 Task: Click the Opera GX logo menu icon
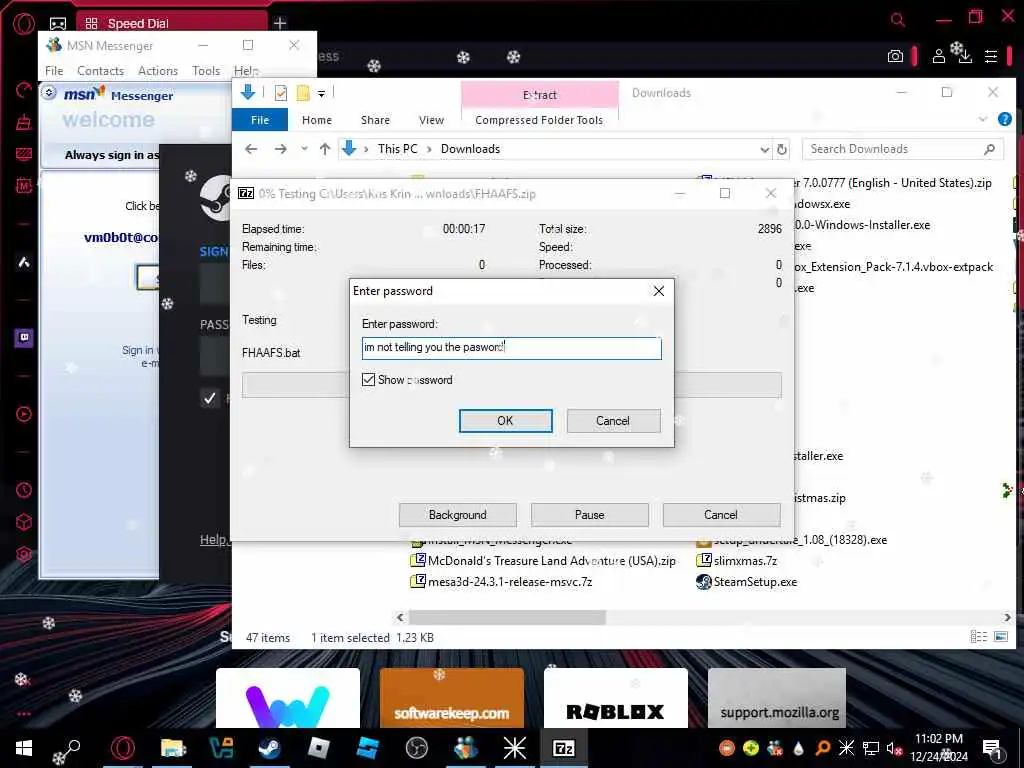click(x=24, y=24)
